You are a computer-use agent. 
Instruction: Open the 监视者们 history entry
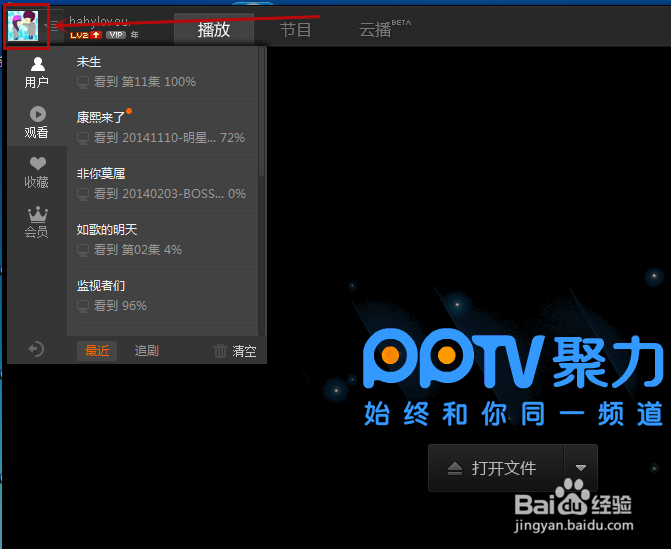pyautogui.click(x=166, y=298)
